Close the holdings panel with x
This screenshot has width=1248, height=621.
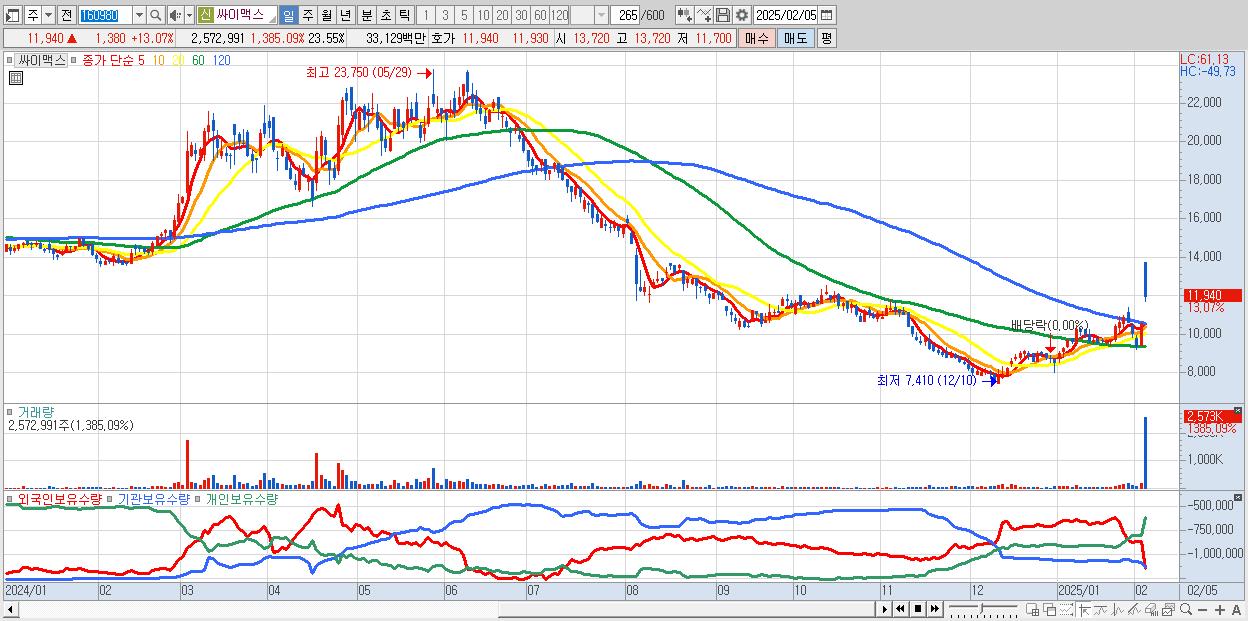pyautogui.click(x=1239, y=497)
